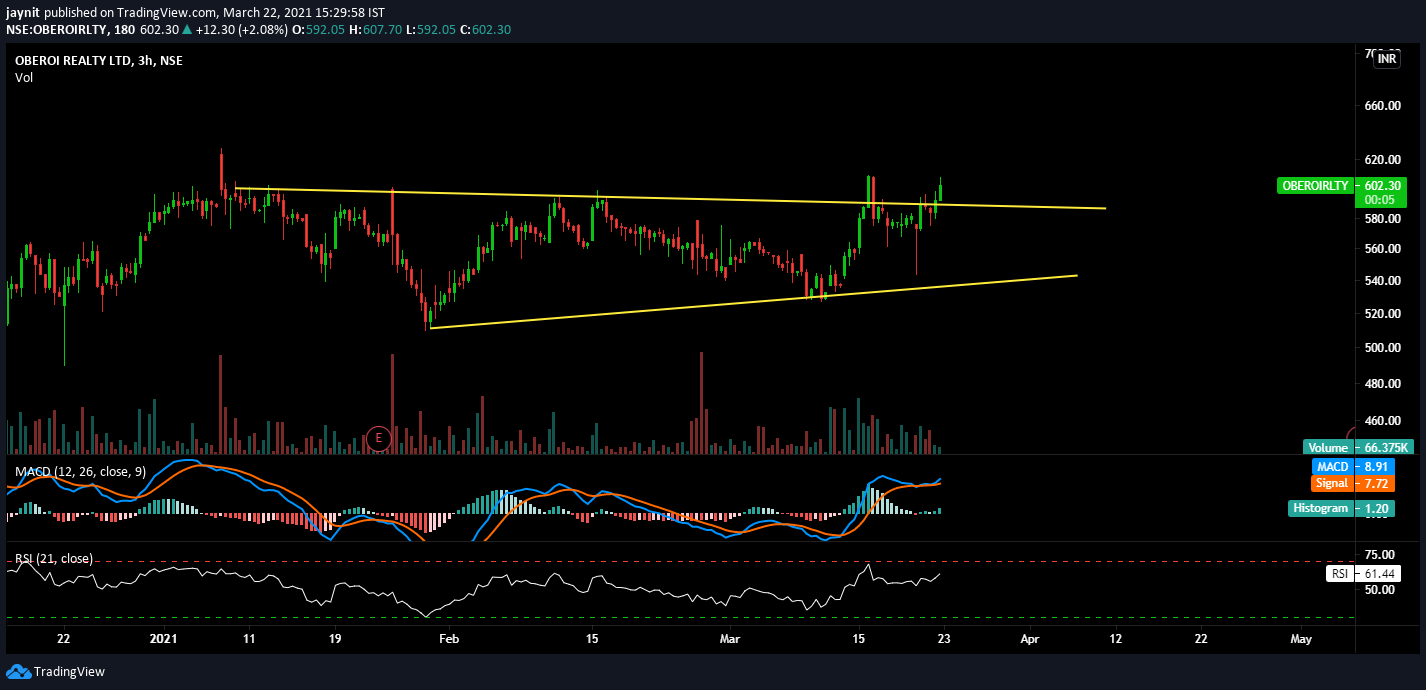Click the 75.00 RSI axis label

click(x=1379, y=555)
